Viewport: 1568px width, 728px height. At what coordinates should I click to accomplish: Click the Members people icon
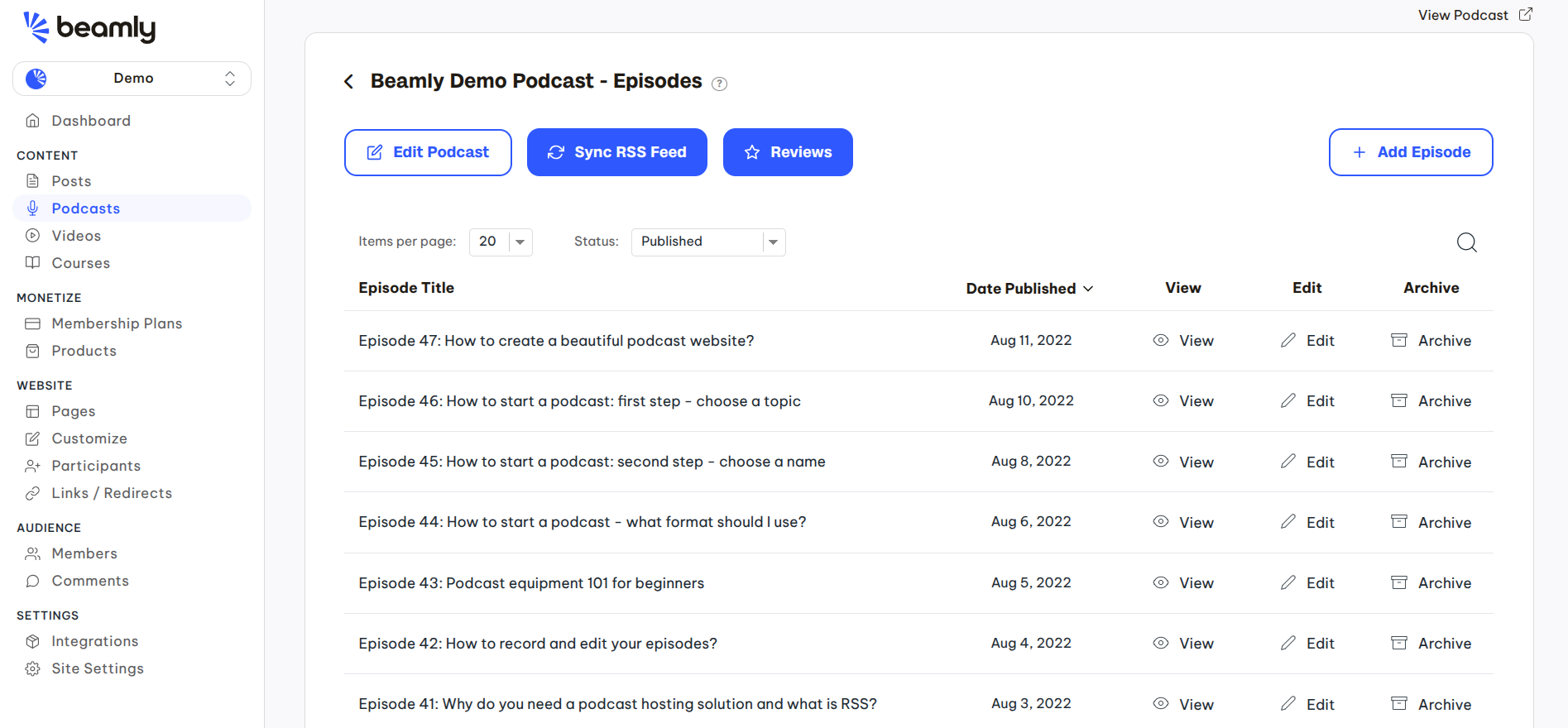pos(33,553)
